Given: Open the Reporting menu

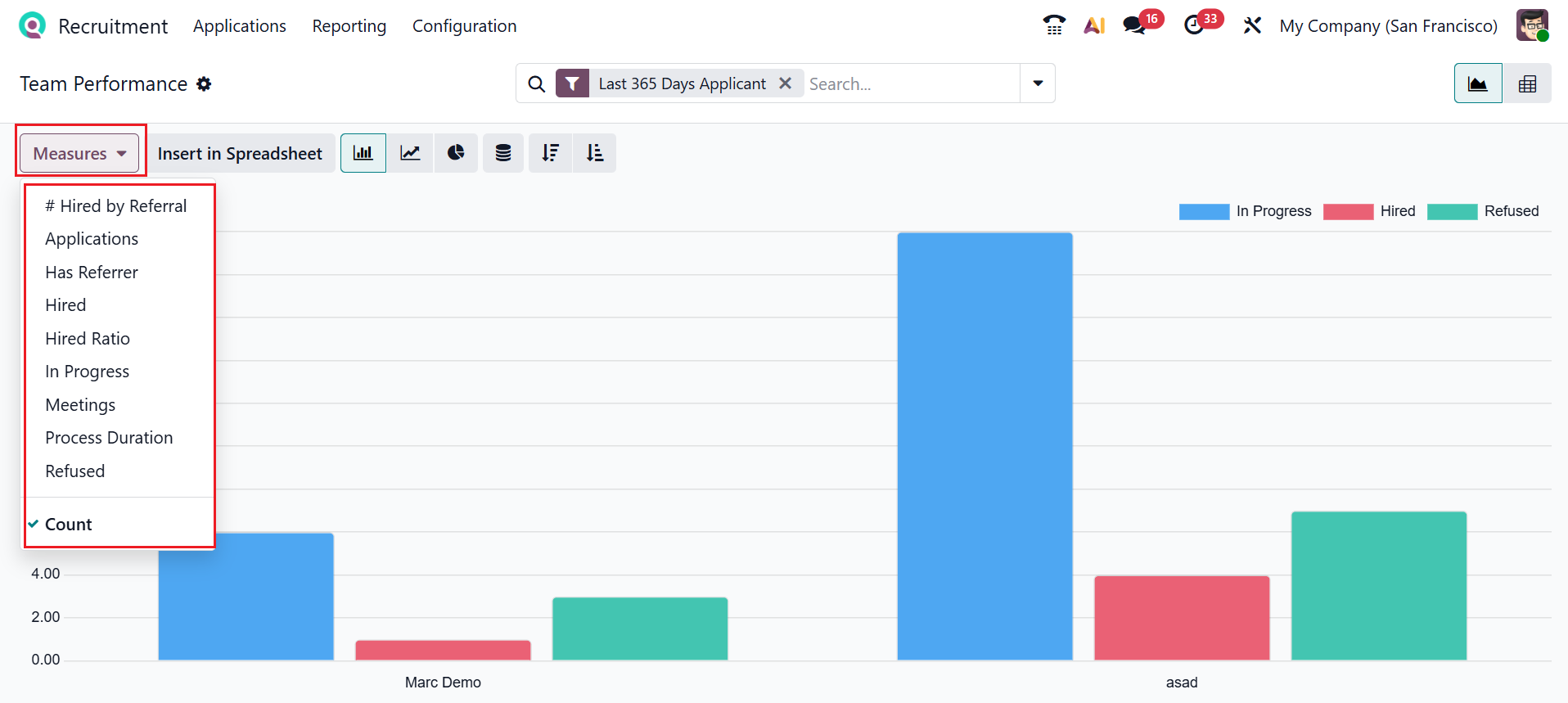Looking at the screenshot, I should click(x=349, y=26).
